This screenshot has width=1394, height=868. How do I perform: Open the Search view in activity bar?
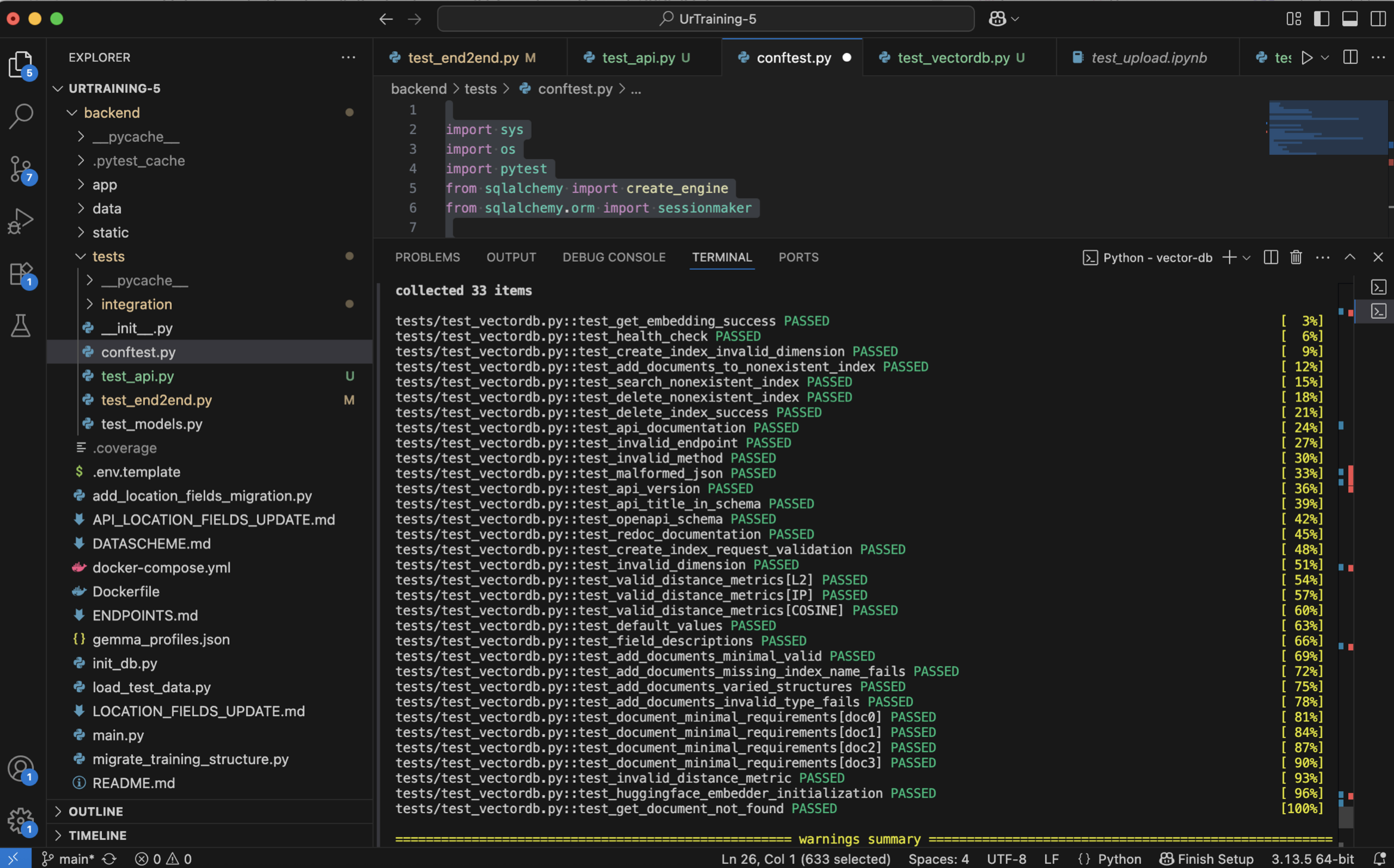tap(21, 116)
